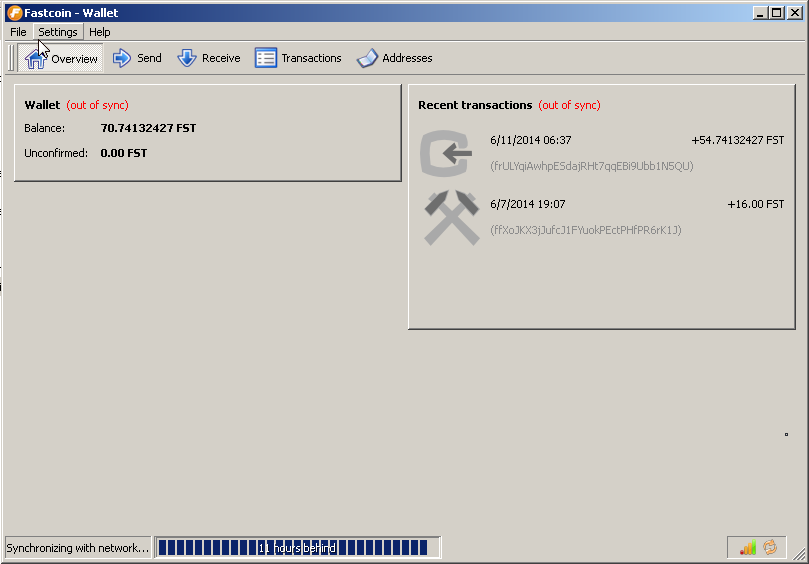Select the 6/11/2014 06:37 transaction date

(530, 140)
